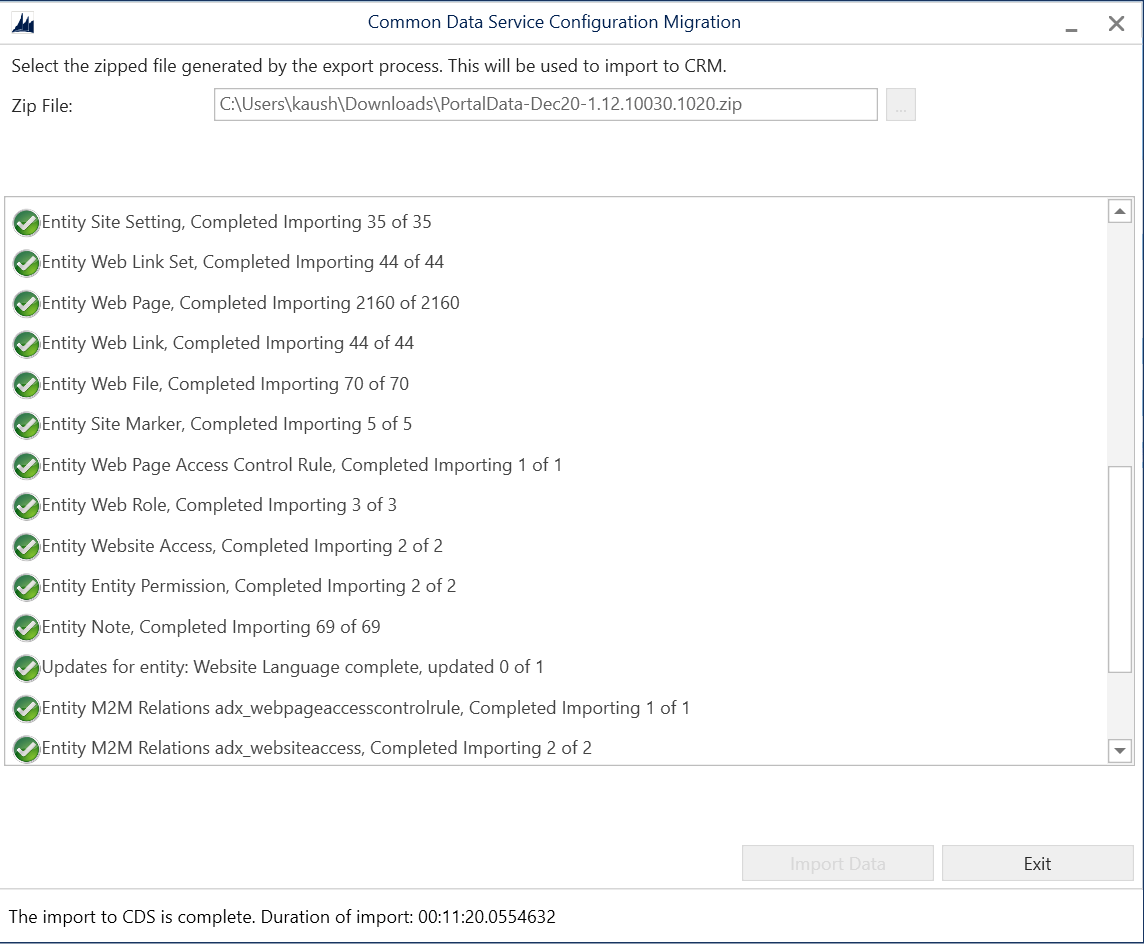The image size is (1144, 949).
Task: Select row 'Entity Web Page Access Control Rule' 1 of 1
Action: point(301,465)
